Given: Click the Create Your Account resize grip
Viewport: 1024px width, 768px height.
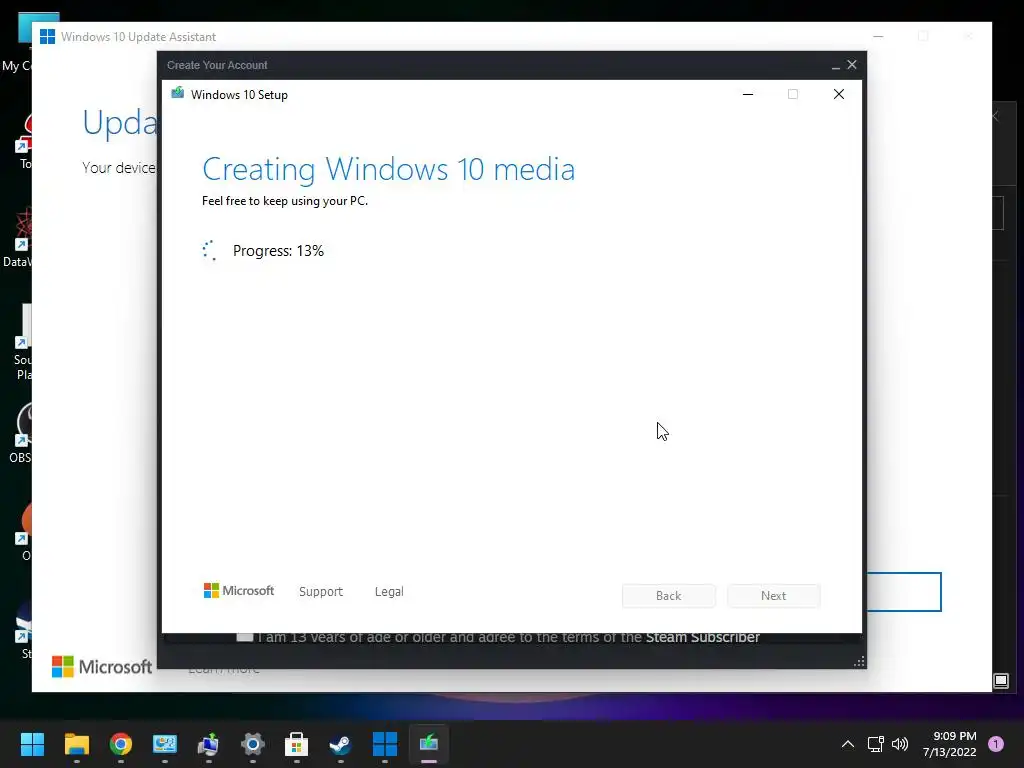Looking at the screenshot, I should pos(859,662).
